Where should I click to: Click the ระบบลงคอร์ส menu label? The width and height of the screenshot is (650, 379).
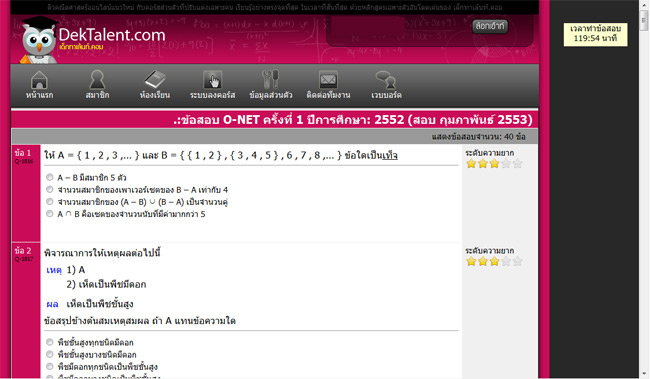213,95
